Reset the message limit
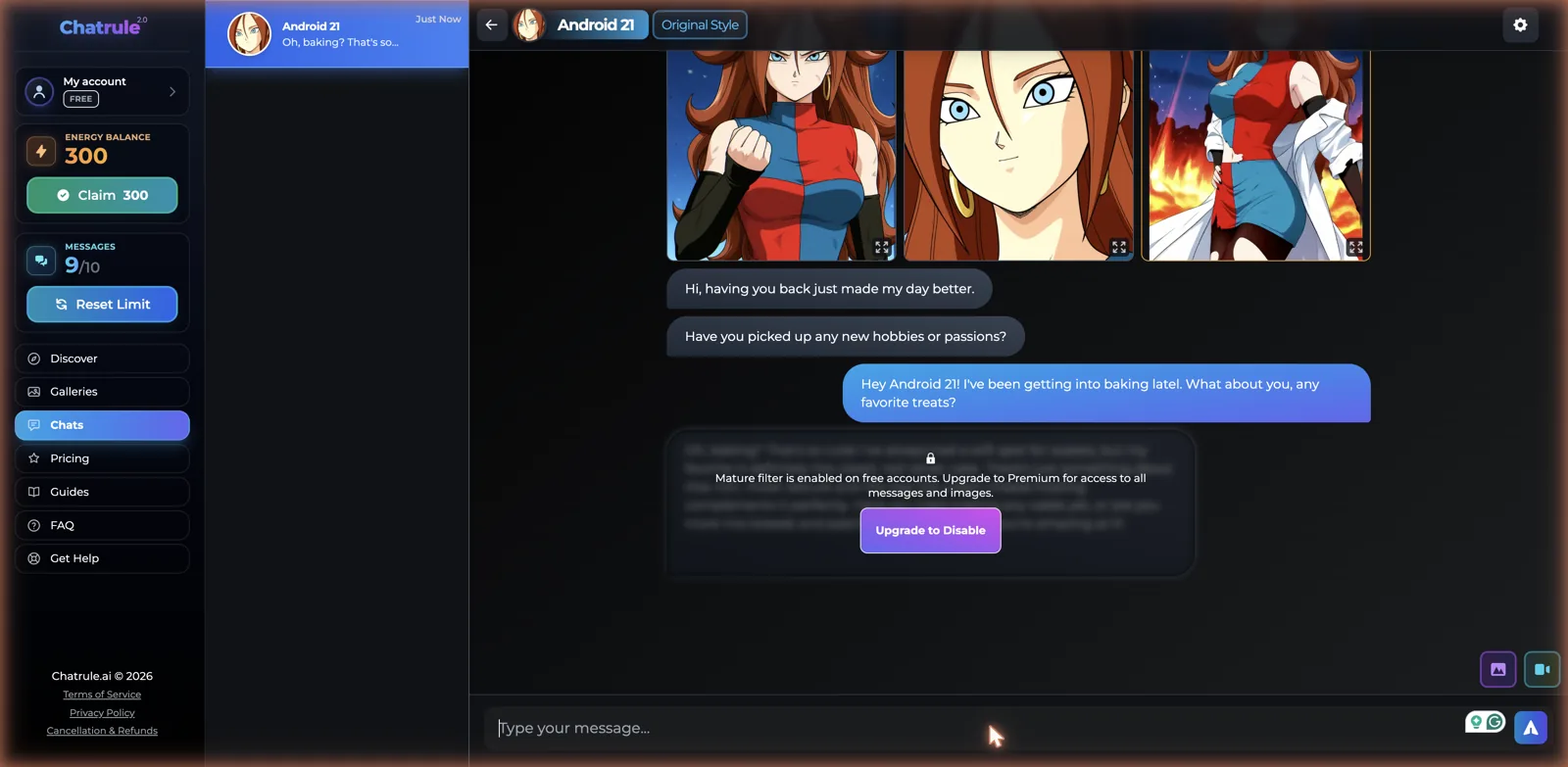The image size is (1568, 767). (102, 305)
